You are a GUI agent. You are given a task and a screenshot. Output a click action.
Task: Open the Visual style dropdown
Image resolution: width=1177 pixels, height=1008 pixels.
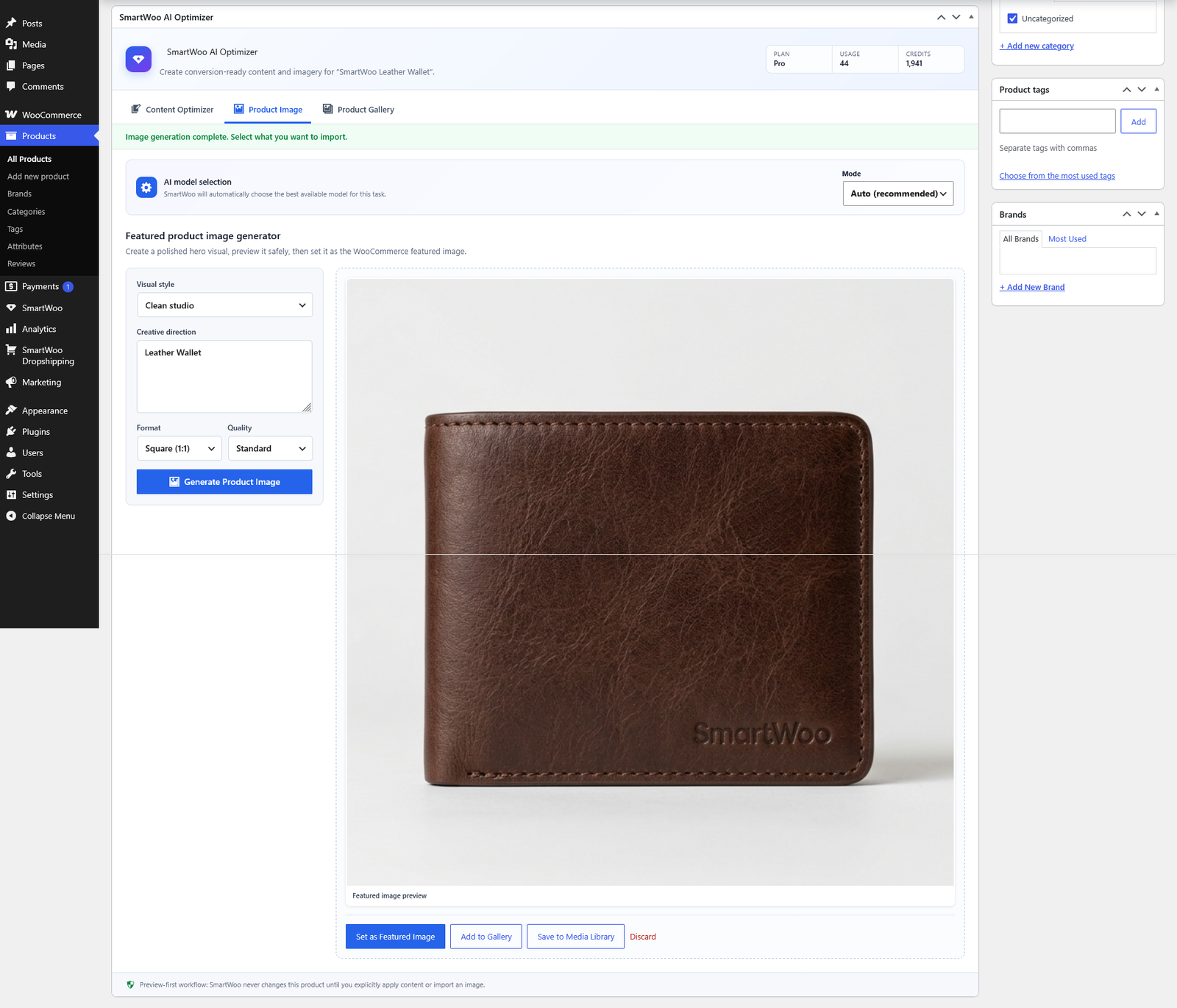coord(224,305)
